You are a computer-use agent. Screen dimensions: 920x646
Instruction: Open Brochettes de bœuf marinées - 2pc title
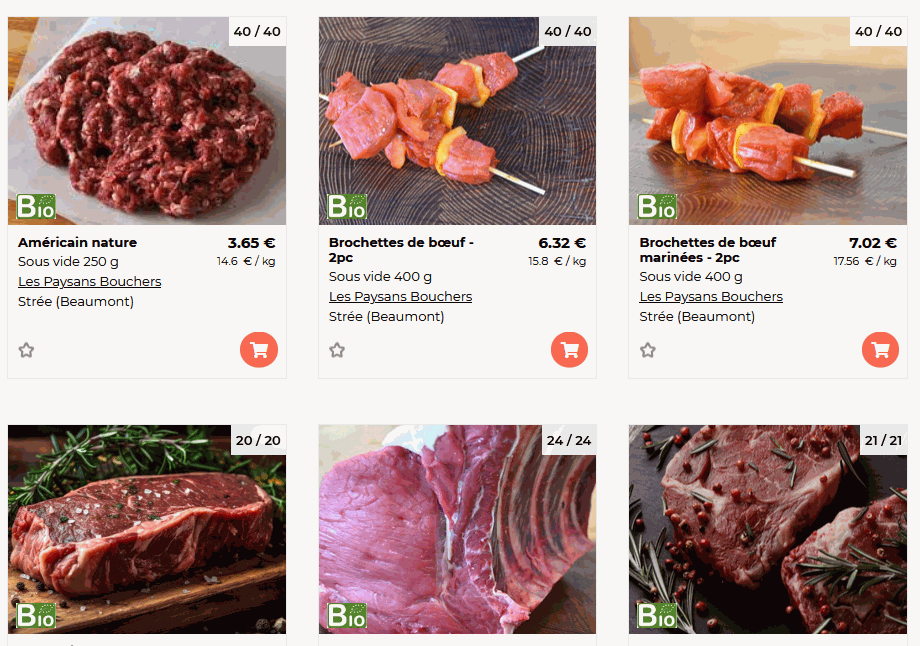click(708, 250)
